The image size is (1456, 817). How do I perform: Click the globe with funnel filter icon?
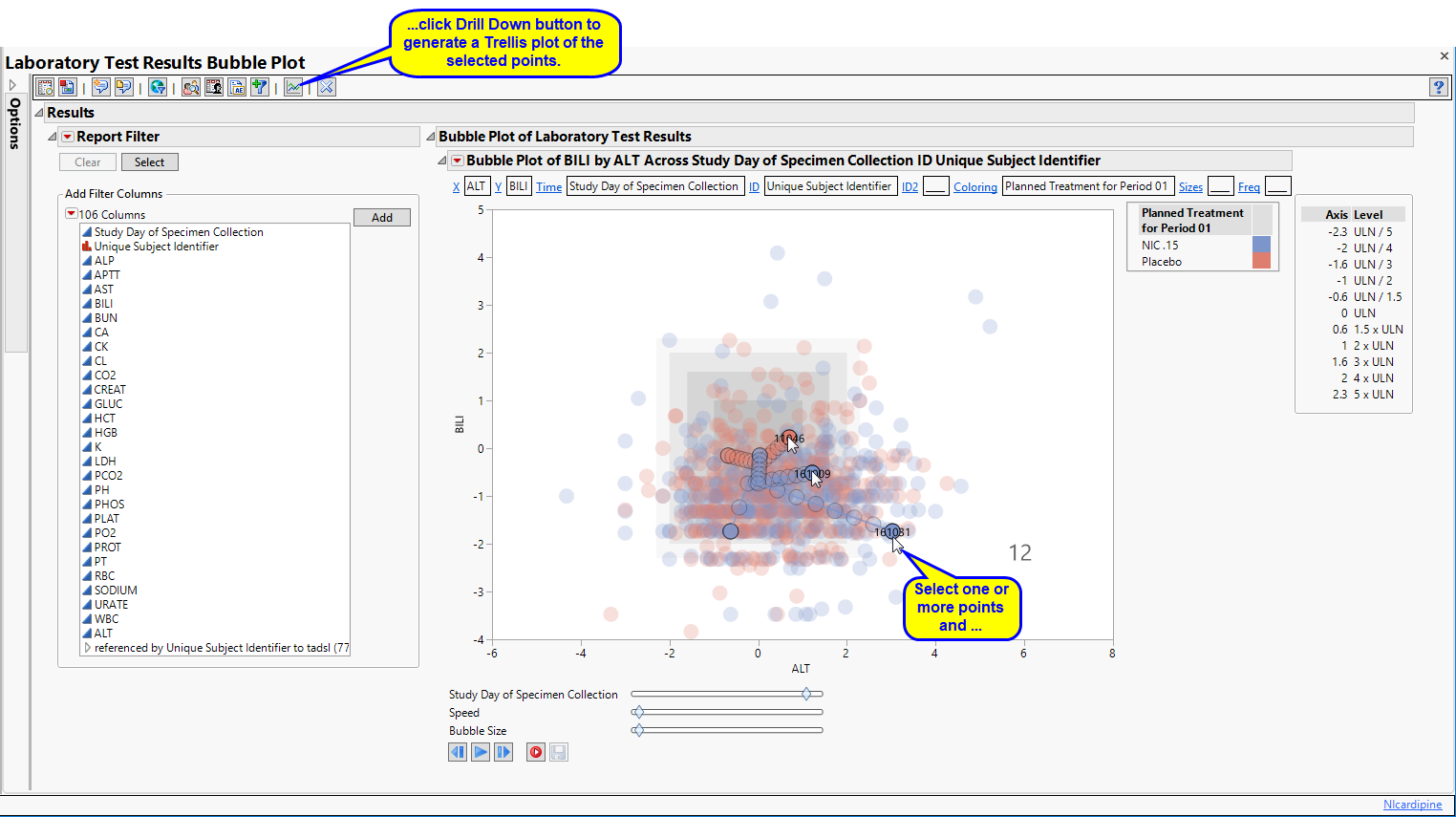click(x=158, y=87)
